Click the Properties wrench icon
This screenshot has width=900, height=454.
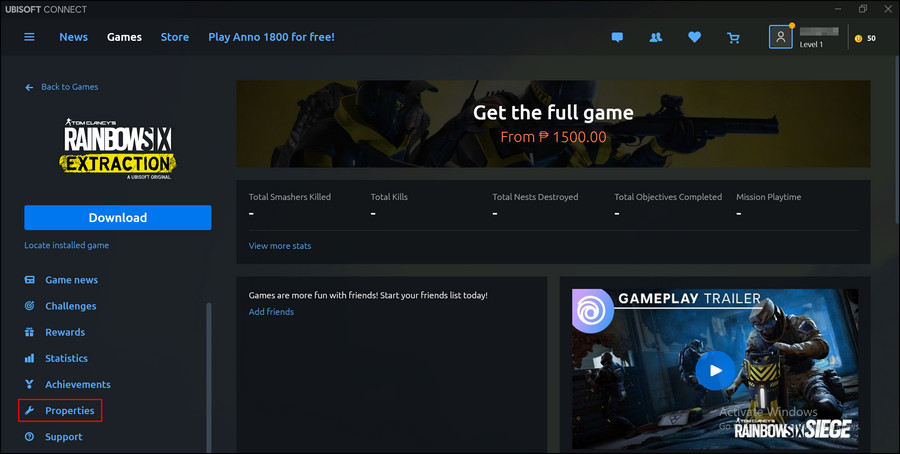tap(29, 410)
